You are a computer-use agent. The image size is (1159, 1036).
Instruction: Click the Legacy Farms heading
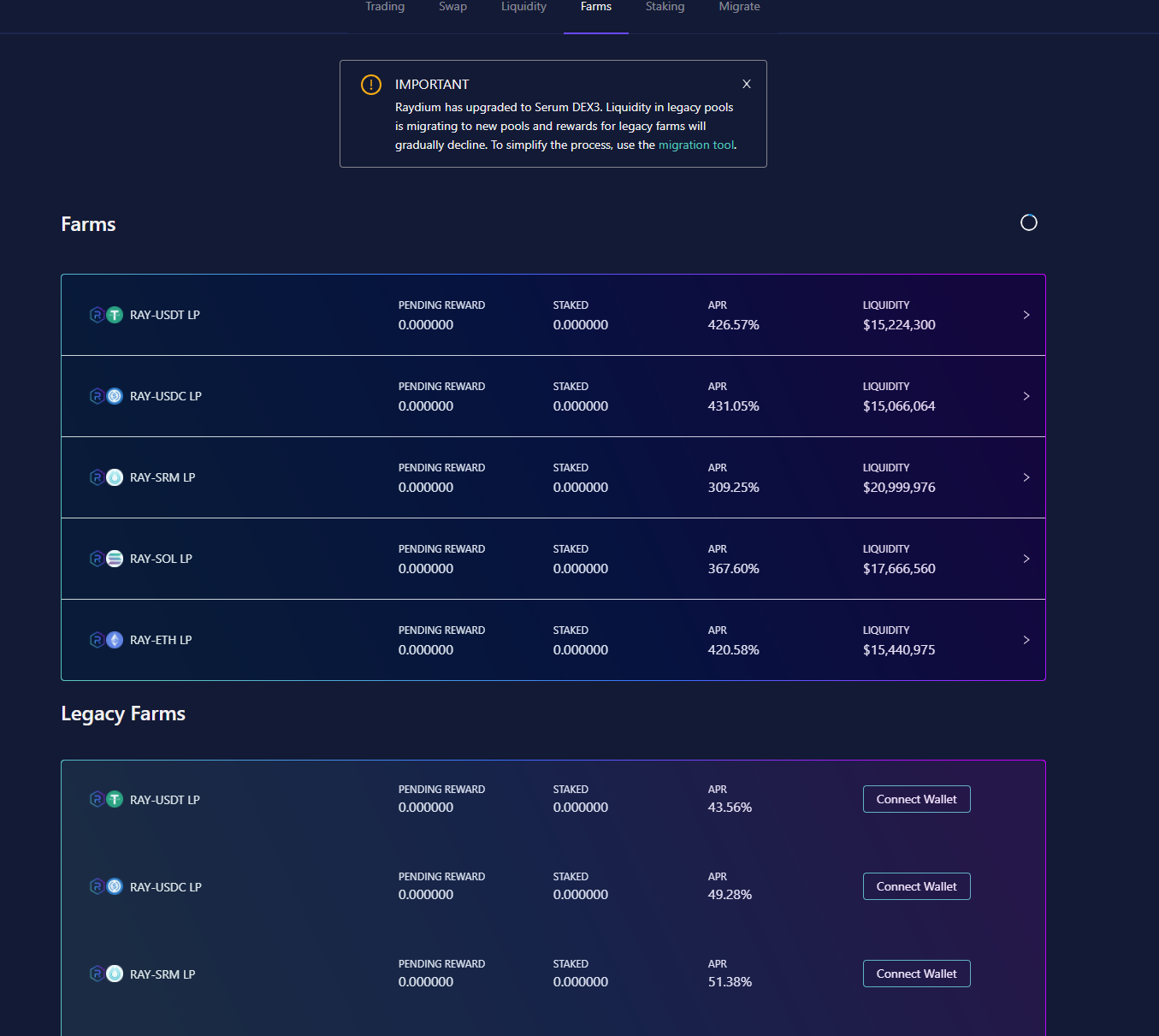(123, 714)
